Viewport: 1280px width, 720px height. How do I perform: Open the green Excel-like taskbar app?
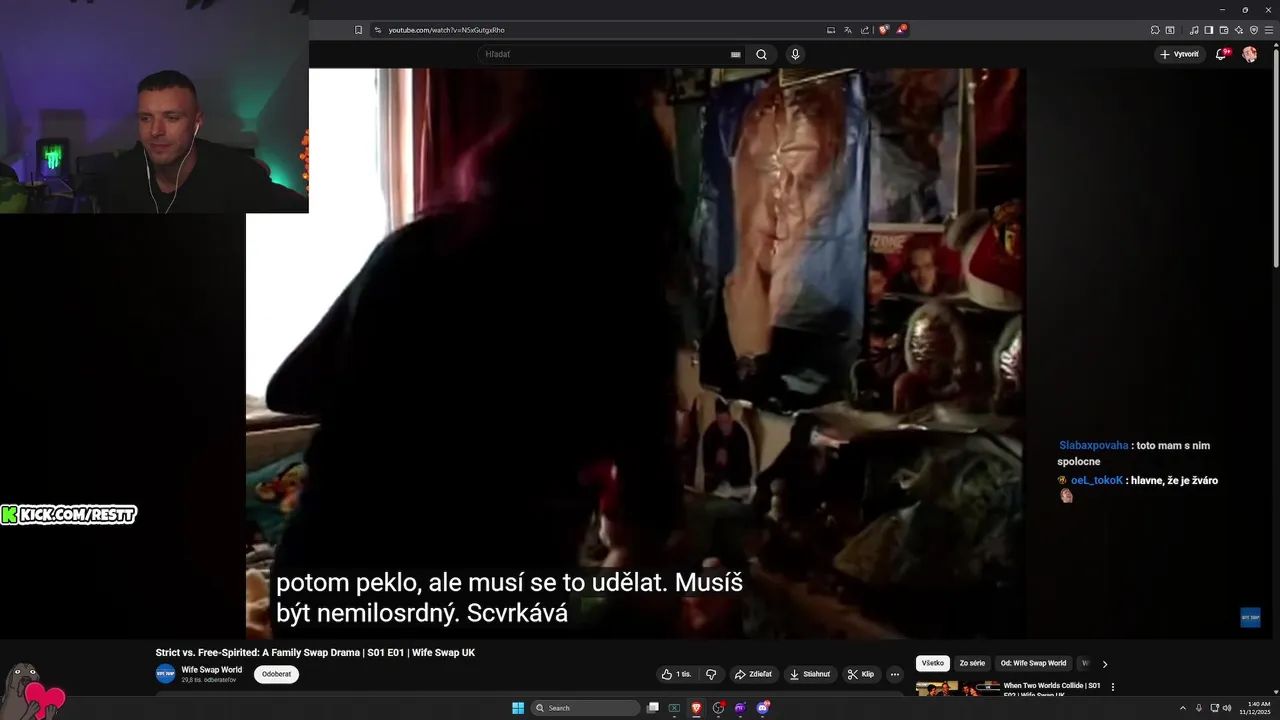[674, 708]
